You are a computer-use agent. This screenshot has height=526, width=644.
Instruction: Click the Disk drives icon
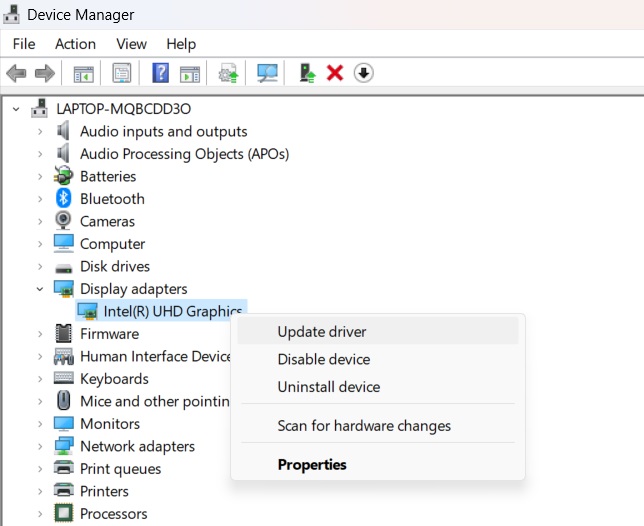[x=63, y=268]
